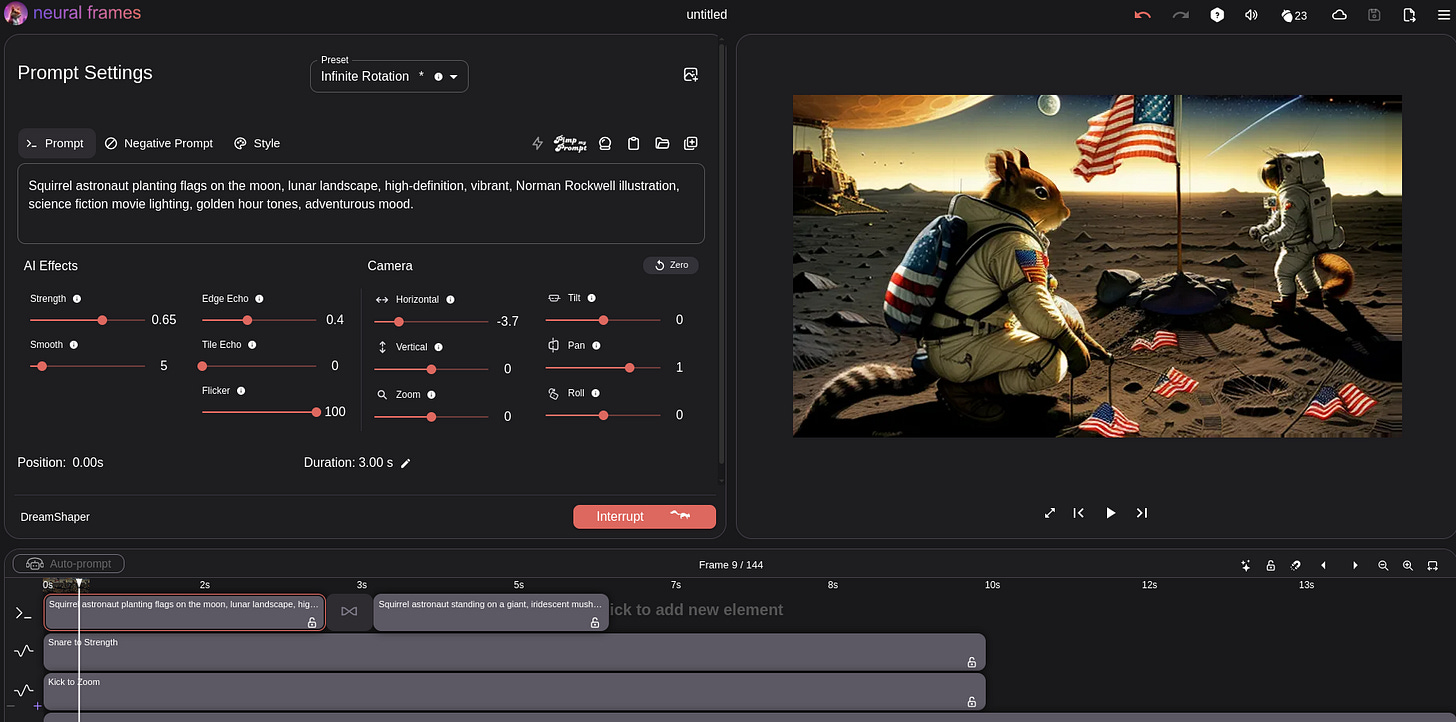Image resolution: width=1456 pixels, height=722 pixels.
Task: Open the Infinite Rotation preset dropdown
Action: pos(389,76)
